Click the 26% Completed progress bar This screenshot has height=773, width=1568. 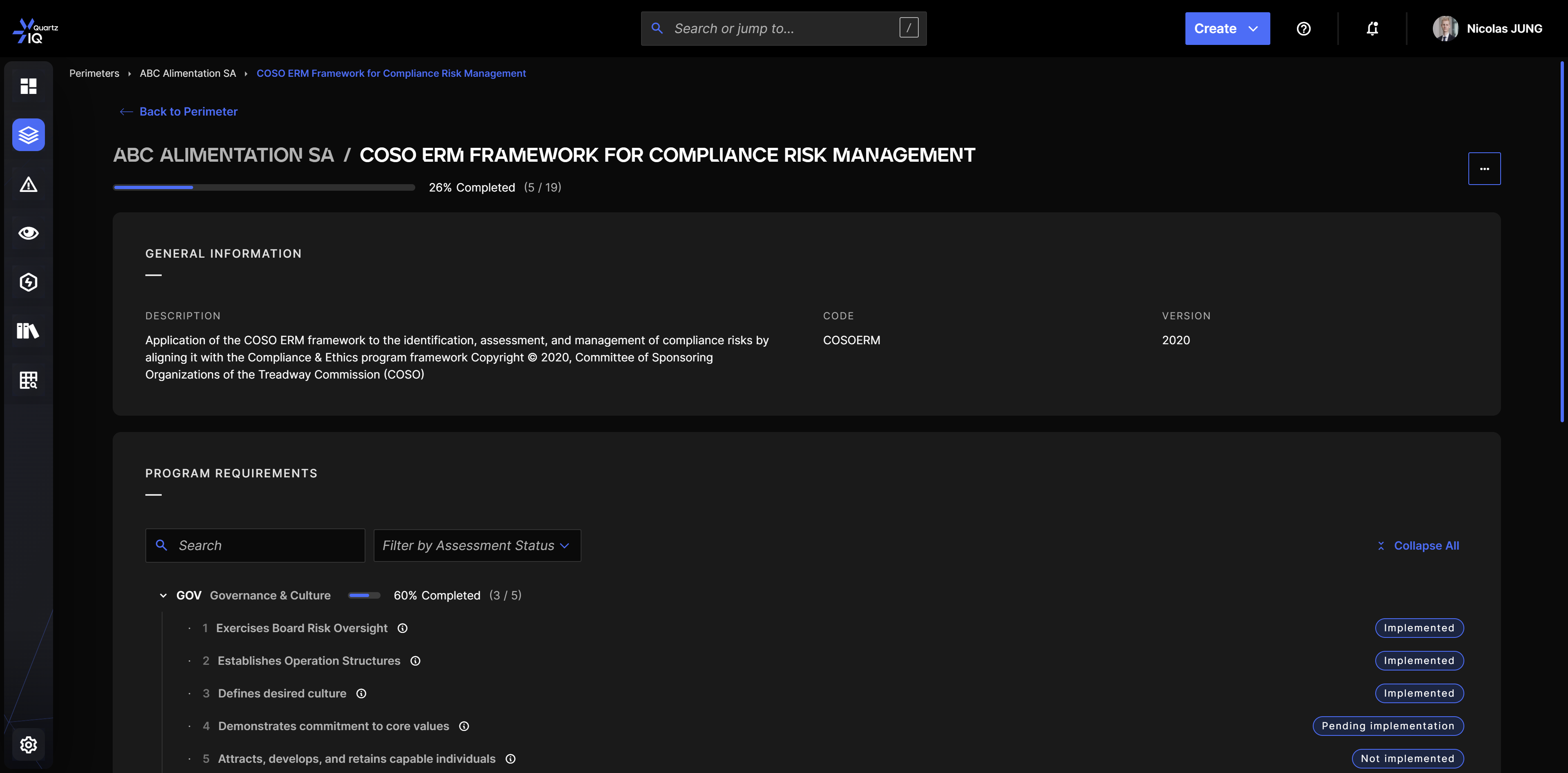[x=263, y=187]
